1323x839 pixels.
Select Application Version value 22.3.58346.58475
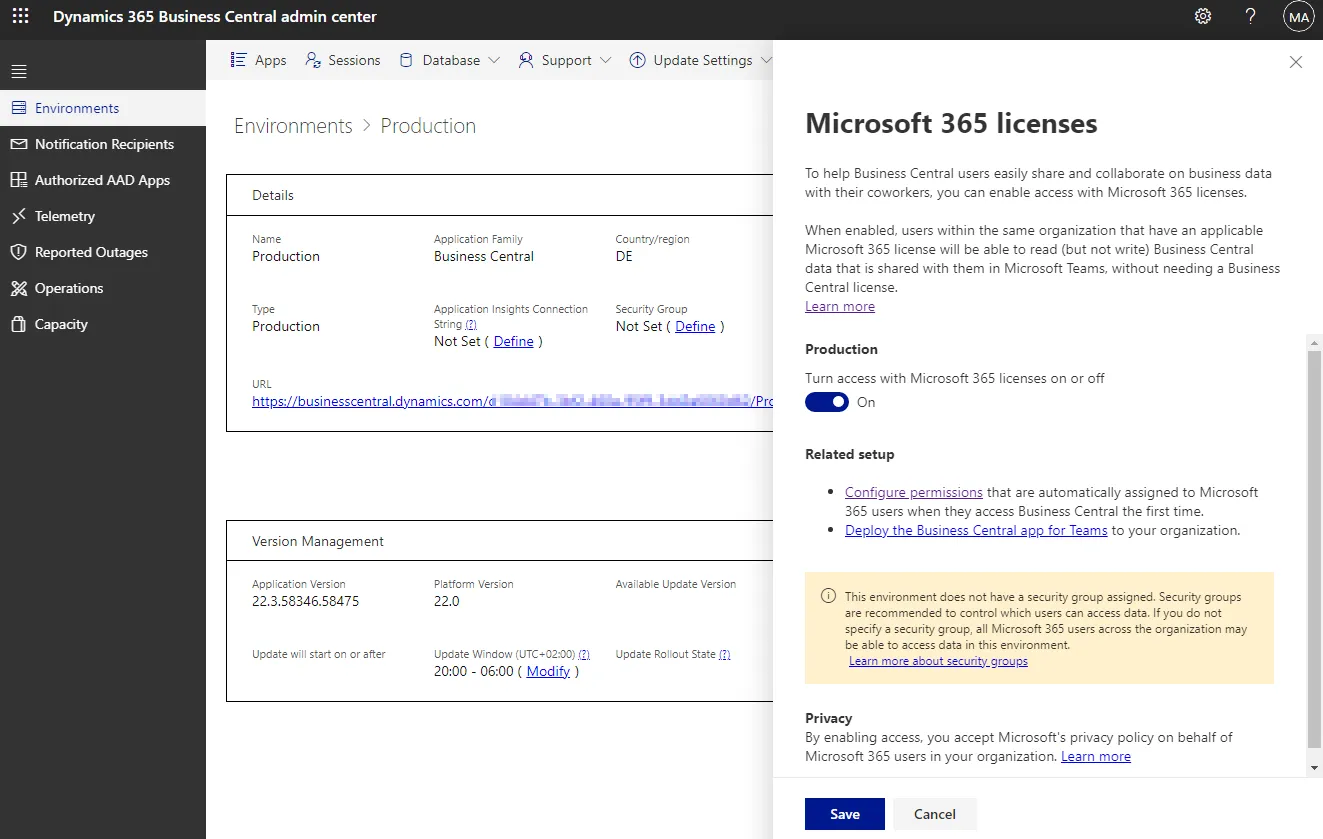[x=305, y=601]
